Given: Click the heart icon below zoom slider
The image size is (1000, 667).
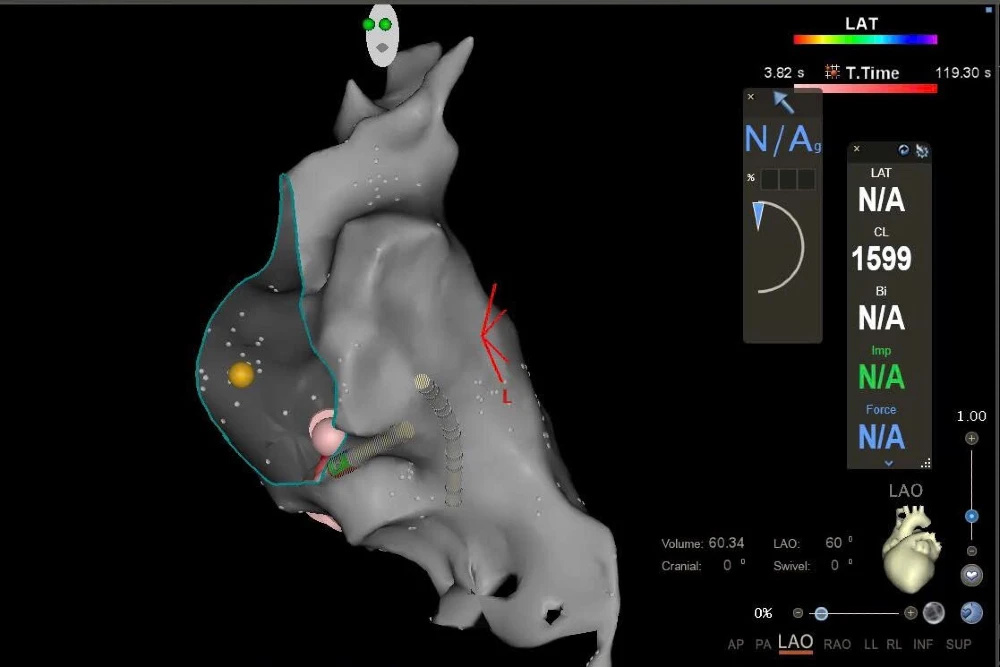Looking at the screenshot, I should point(971,576).
